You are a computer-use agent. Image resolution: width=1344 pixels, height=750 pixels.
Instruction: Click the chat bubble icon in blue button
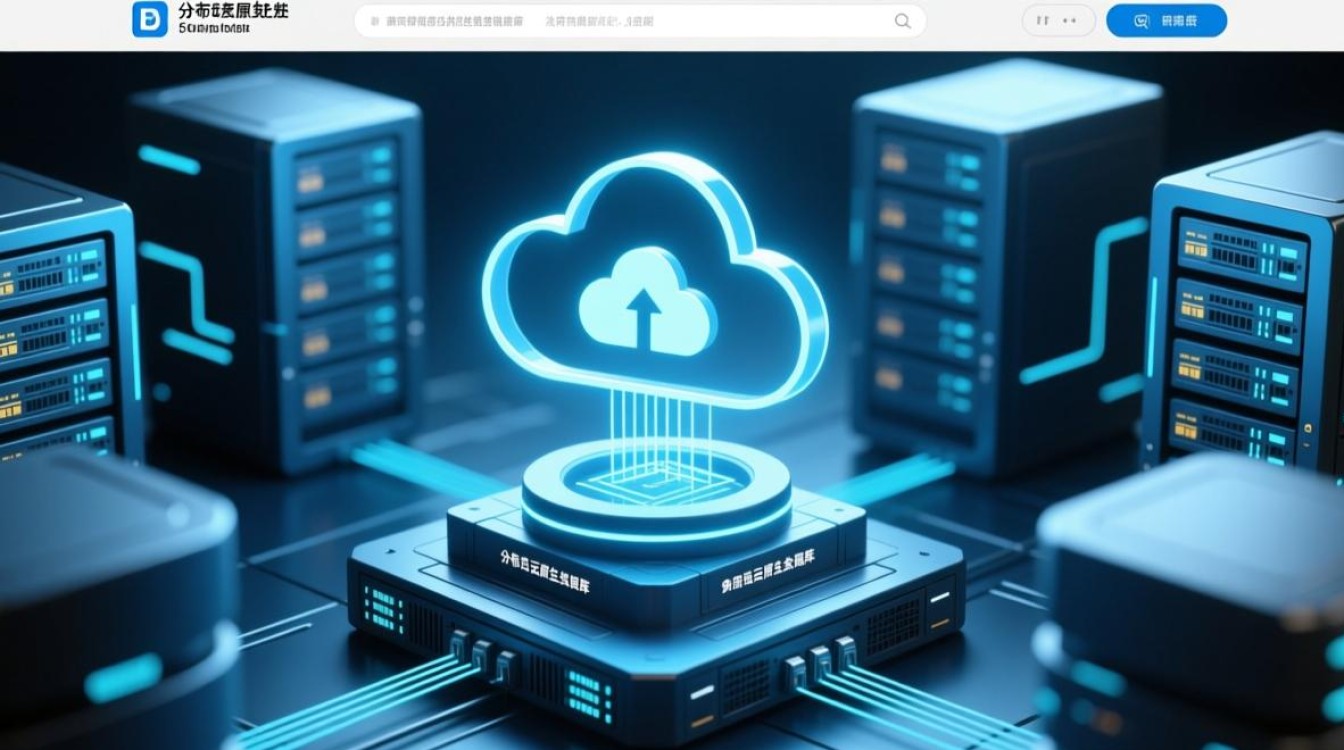click(x=1141, y=21)
